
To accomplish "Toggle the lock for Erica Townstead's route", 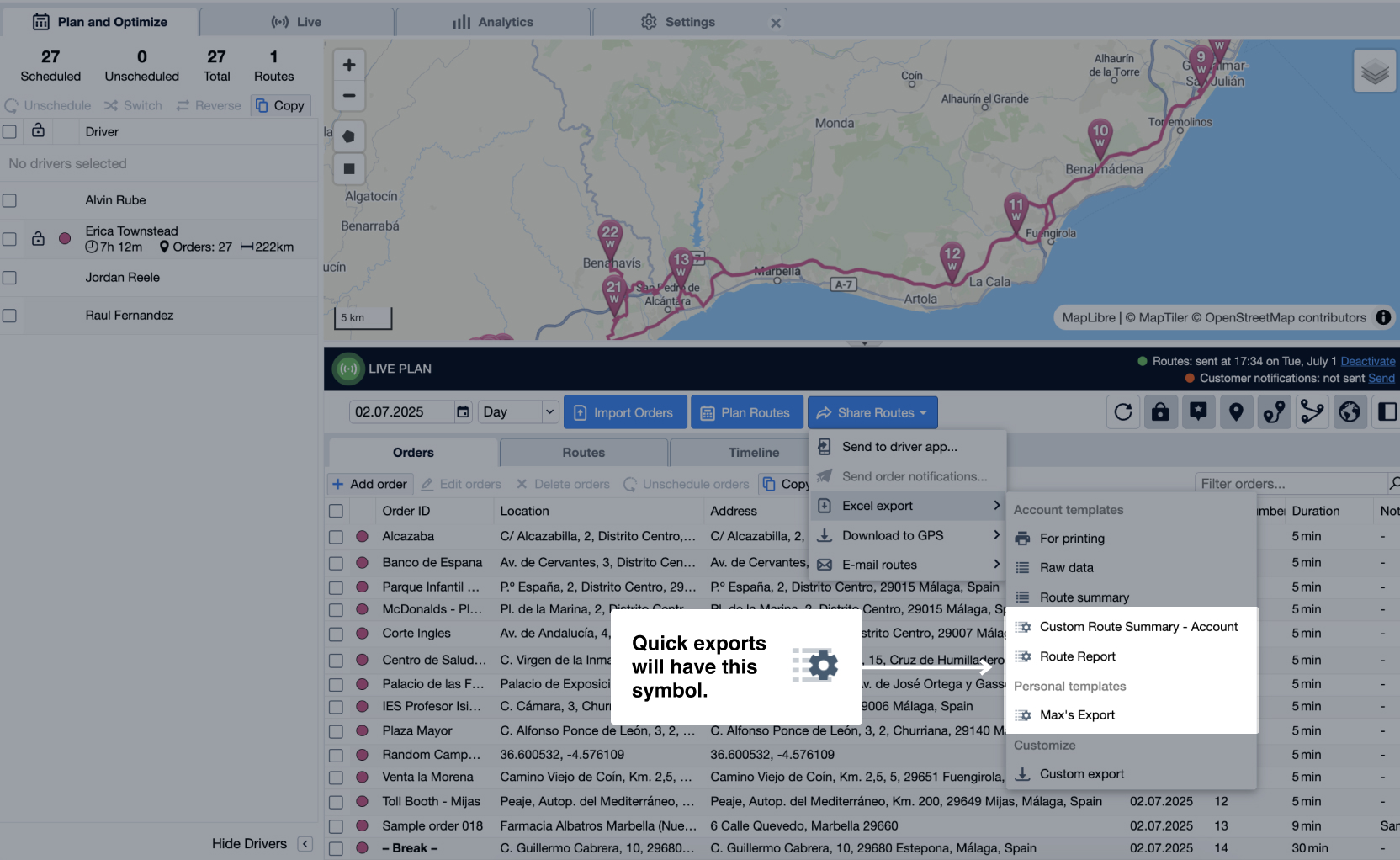I will point(38,239).
